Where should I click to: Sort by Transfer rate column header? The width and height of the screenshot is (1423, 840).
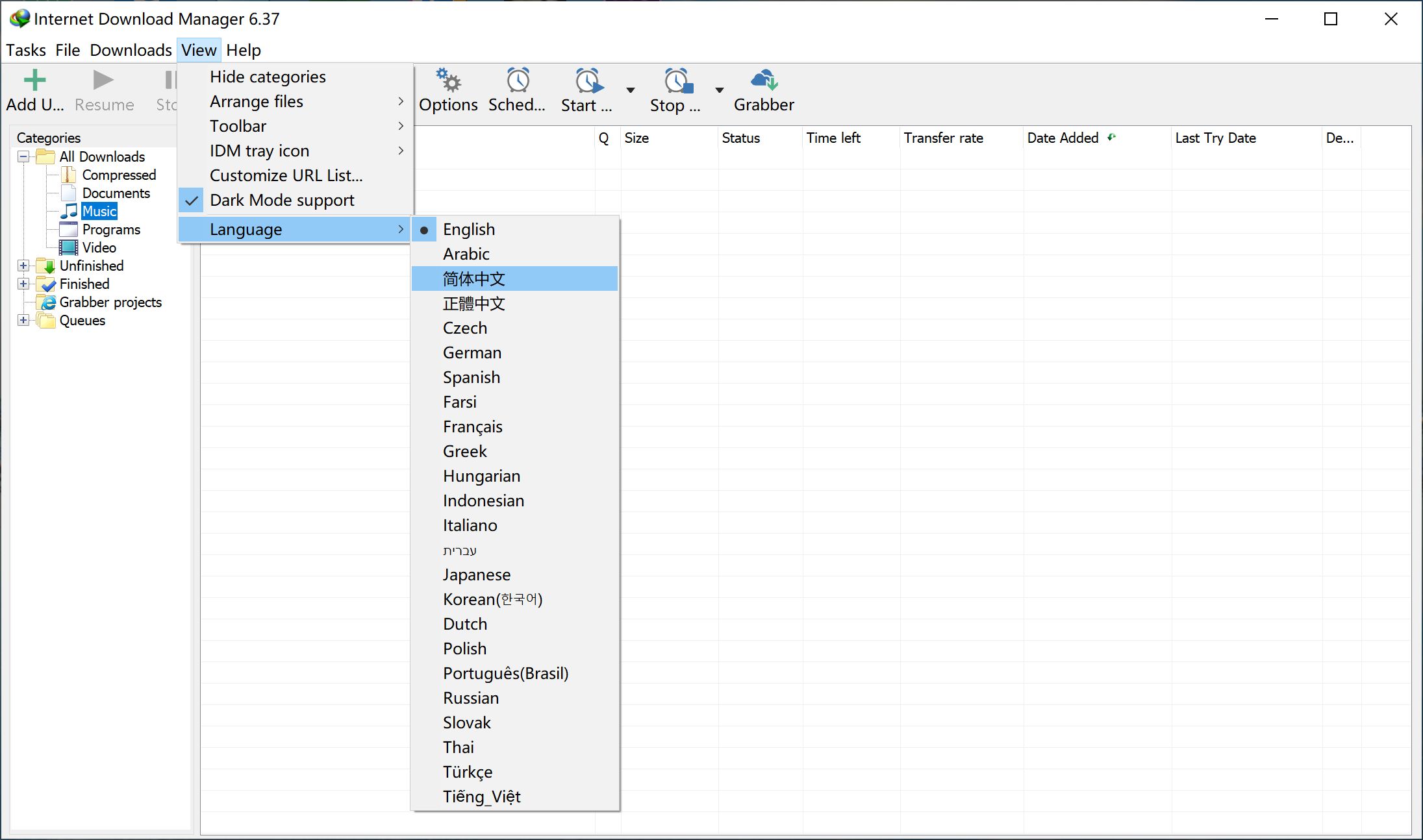coord(961,138)
